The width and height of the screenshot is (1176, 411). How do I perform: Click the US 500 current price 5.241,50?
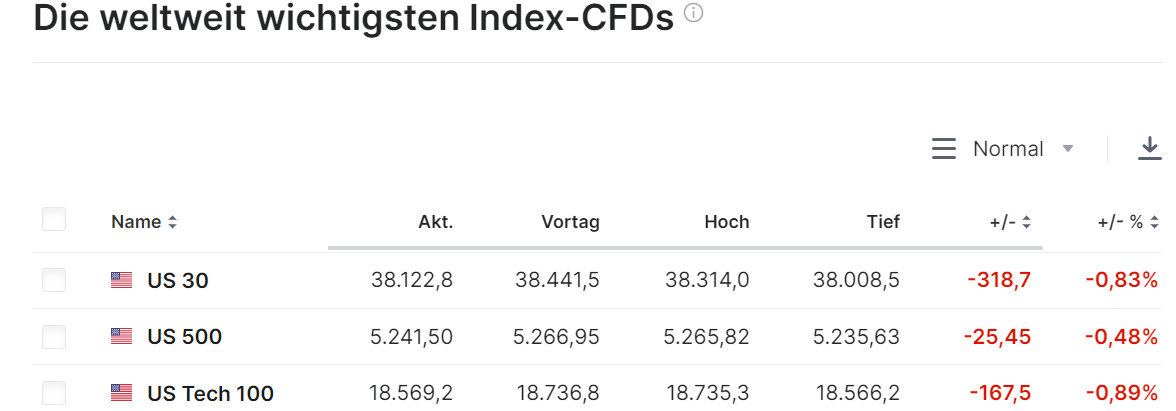point(411,337)
